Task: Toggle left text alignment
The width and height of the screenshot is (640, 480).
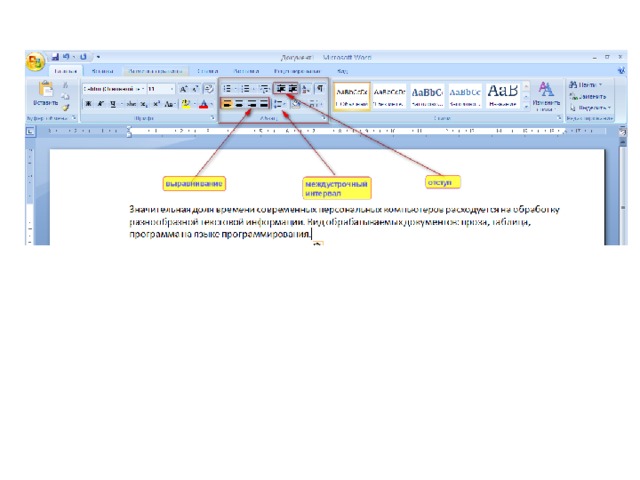Action: point(228,103)
